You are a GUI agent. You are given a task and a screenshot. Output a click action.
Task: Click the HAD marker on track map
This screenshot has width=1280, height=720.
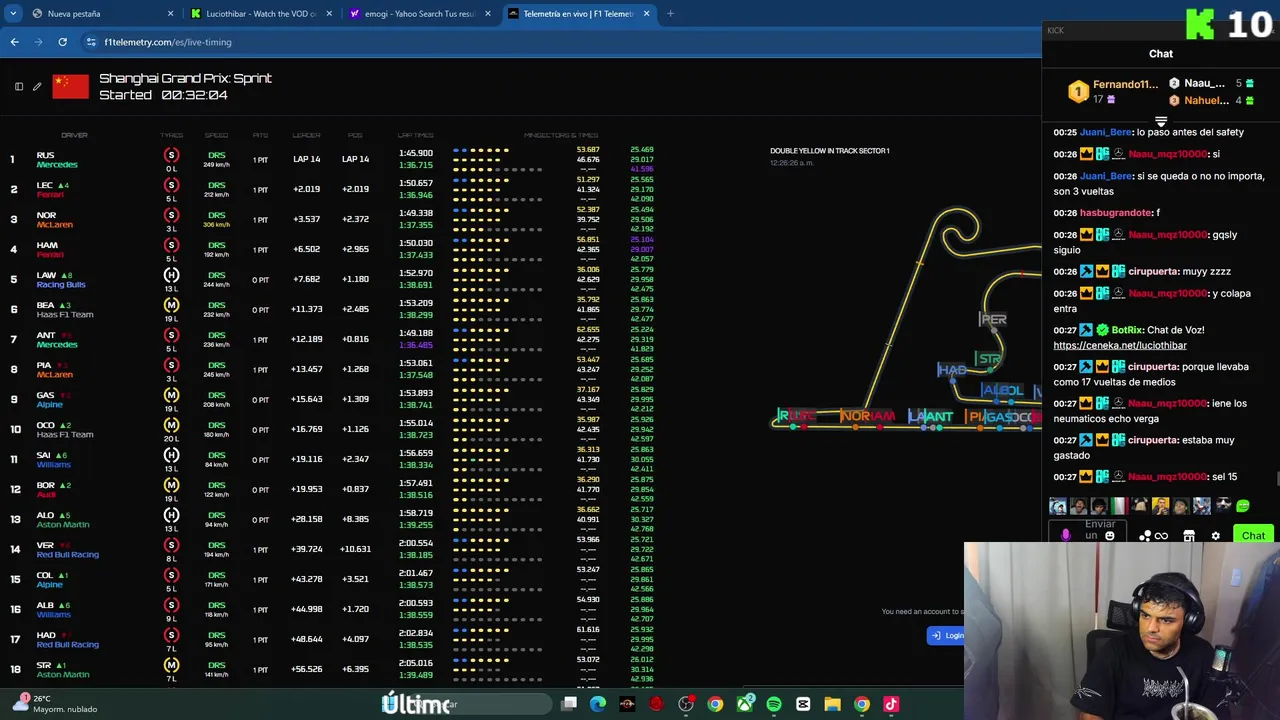[952, 370]
